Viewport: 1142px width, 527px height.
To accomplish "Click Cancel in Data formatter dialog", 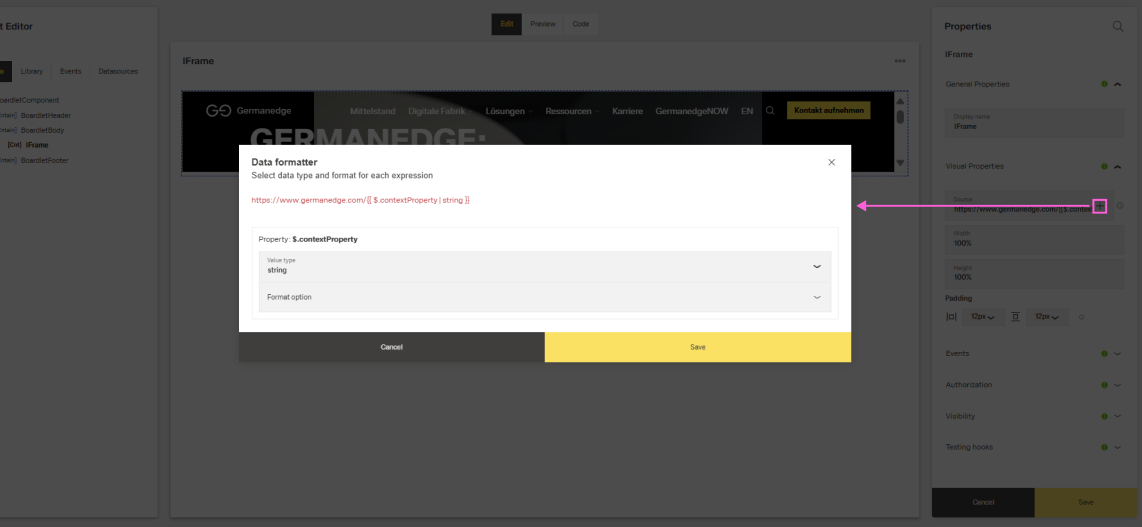I will [391, 347].
